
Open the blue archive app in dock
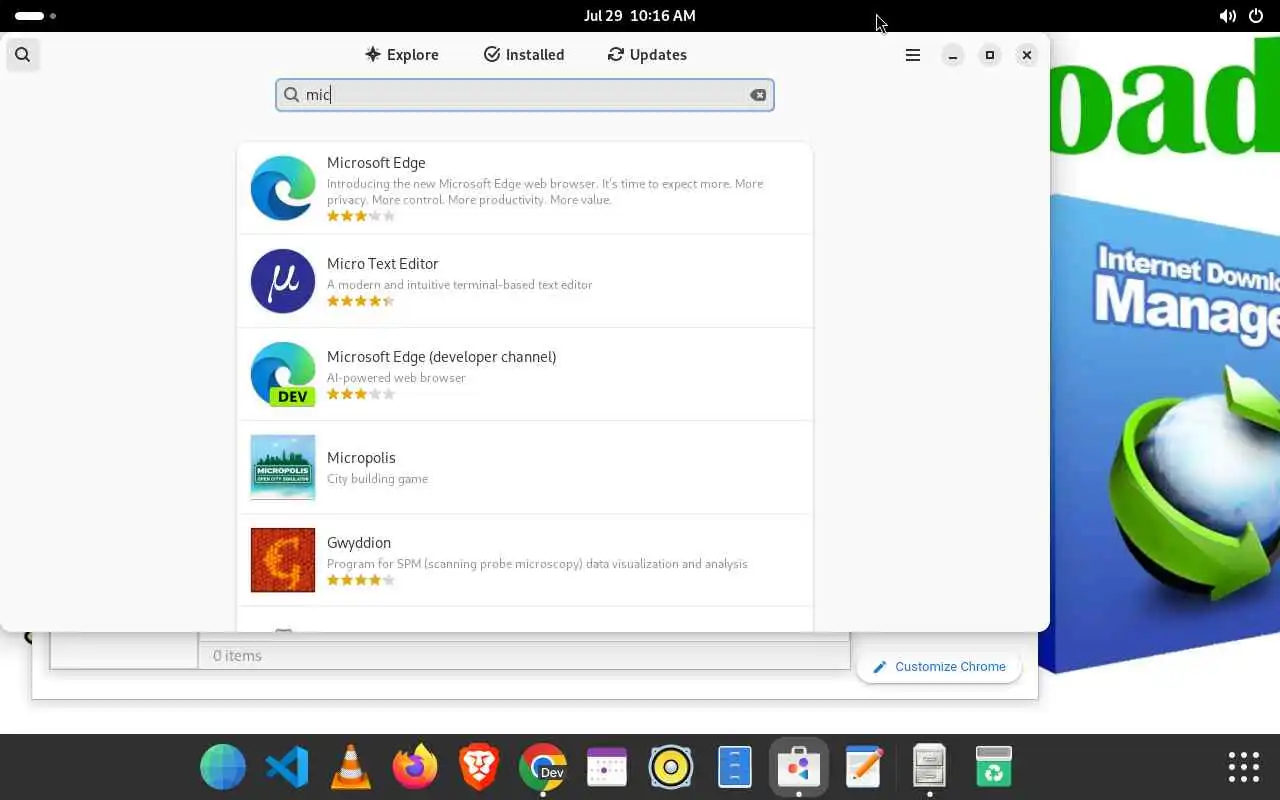click(735, 768)
